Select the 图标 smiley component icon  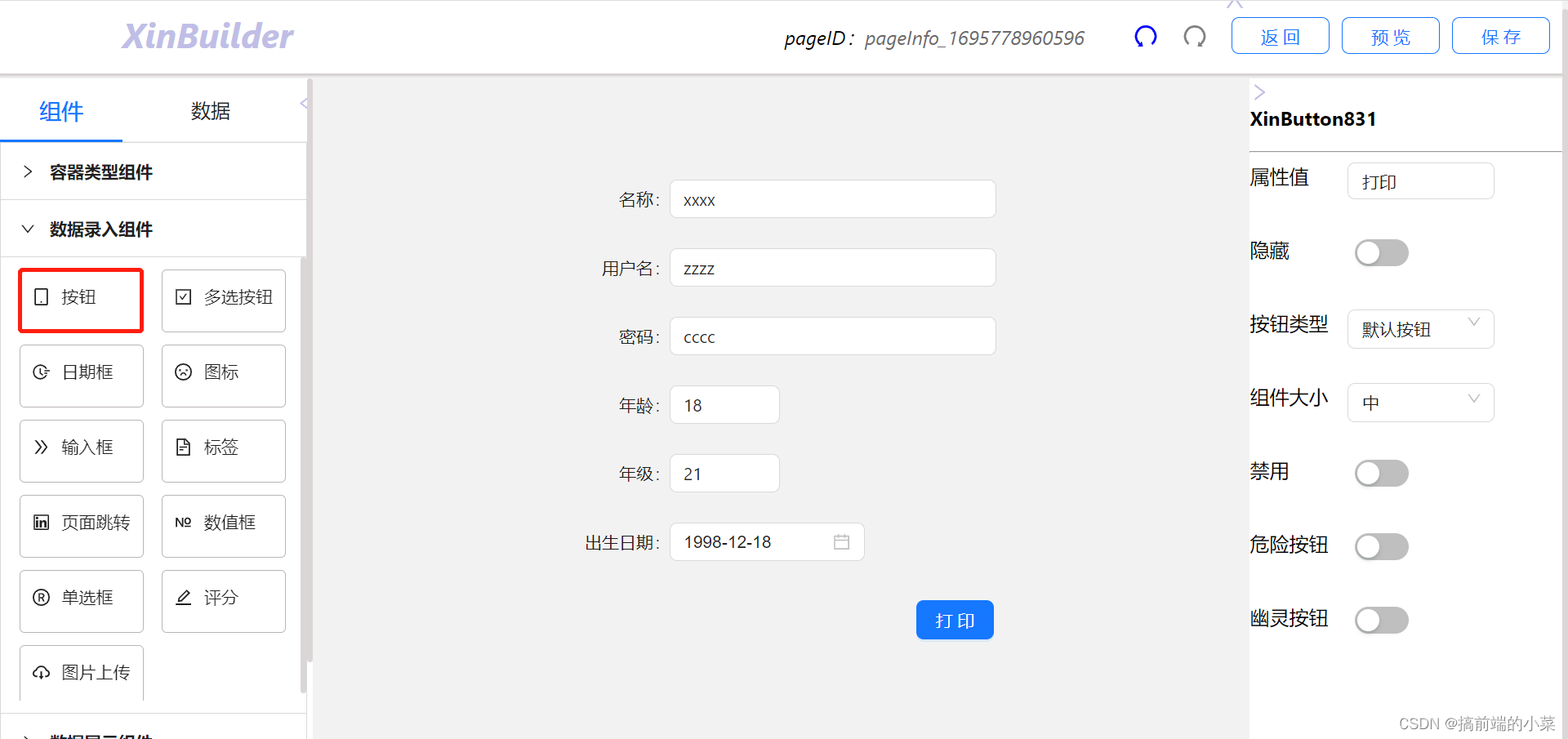tap(184, 372)
